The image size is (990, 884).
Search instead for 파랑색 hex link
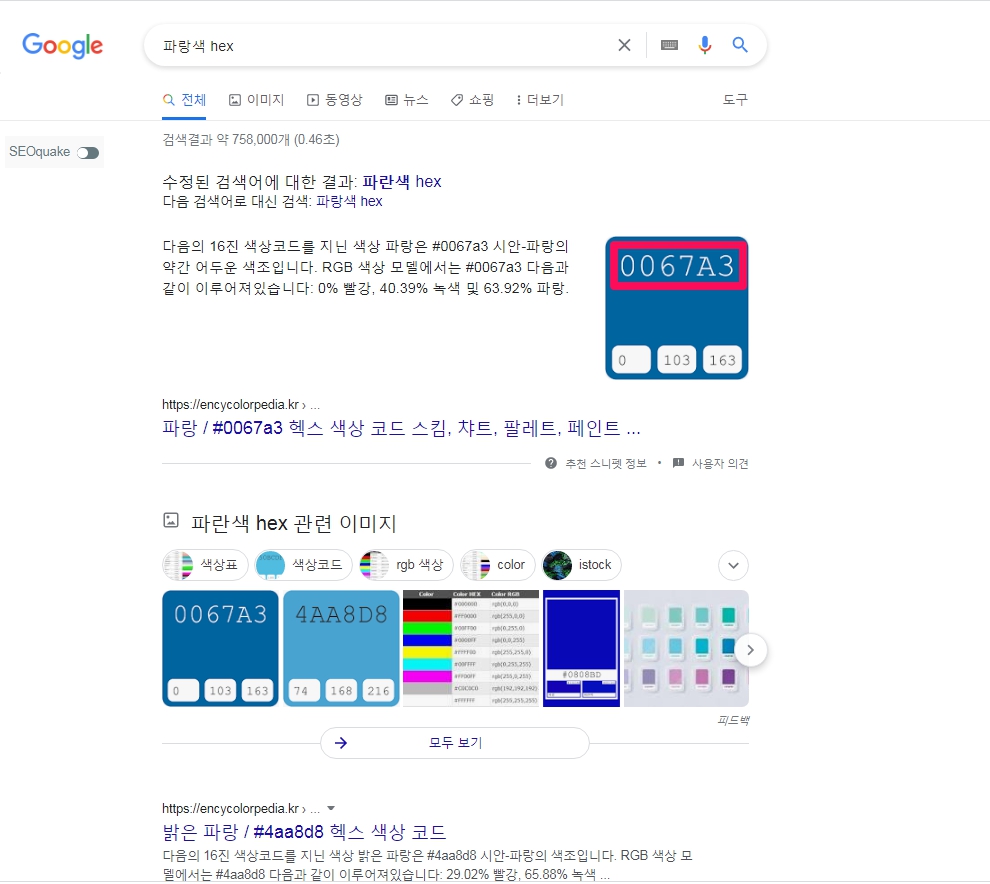pyautogui.click(x=349, y=201)
